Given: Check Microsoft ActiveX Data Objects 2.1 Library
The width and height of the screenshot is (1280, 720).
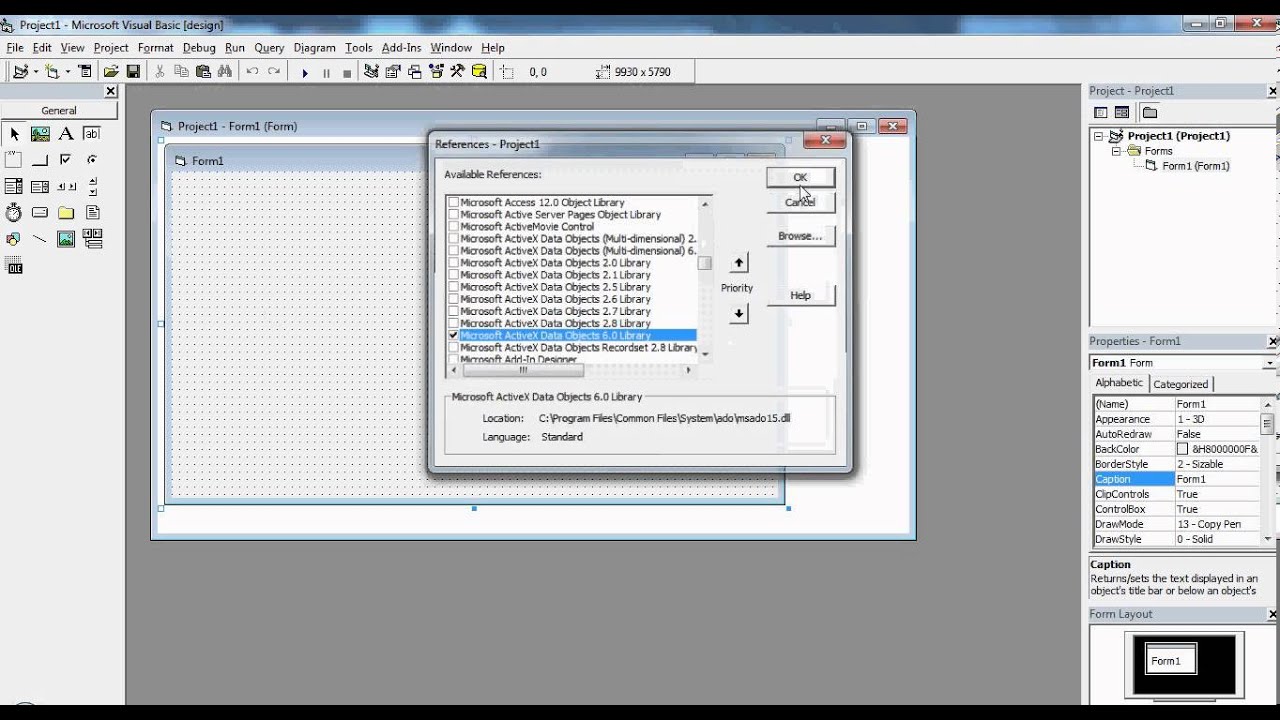Looking at the screenshot, I should point(454,275).
